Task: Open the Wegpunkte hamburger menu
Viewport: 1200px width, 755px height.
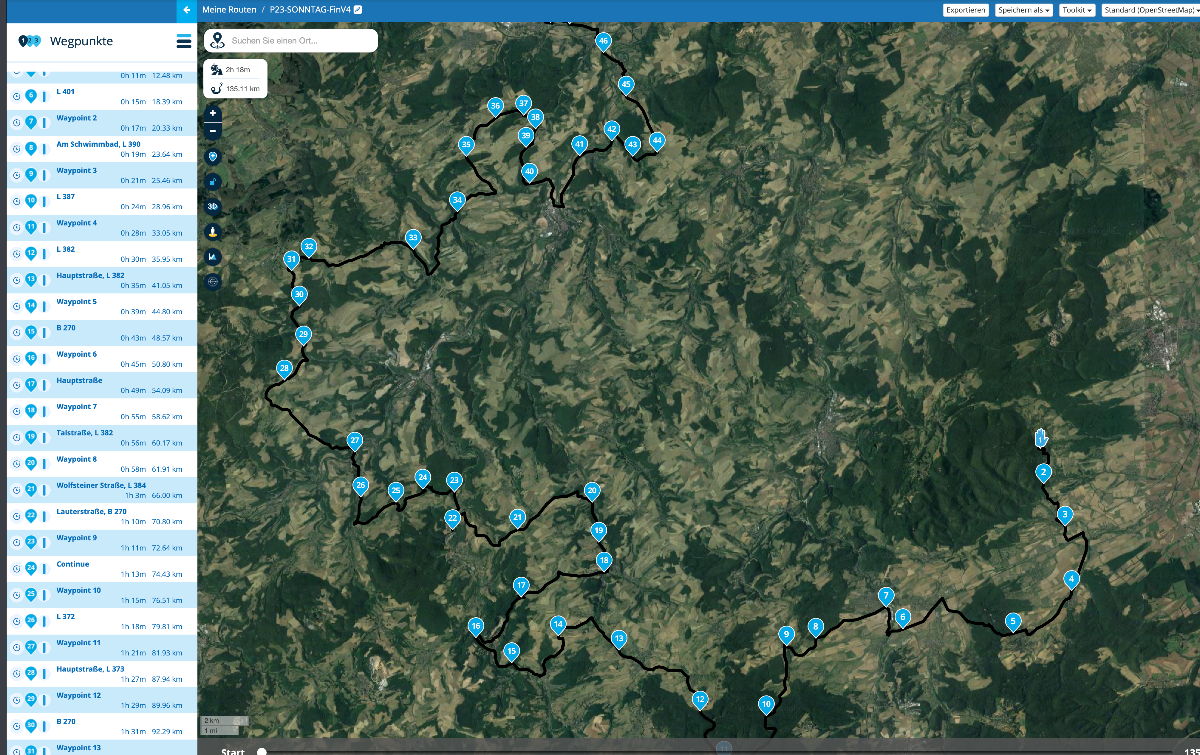Action: [x=183, y=41]
